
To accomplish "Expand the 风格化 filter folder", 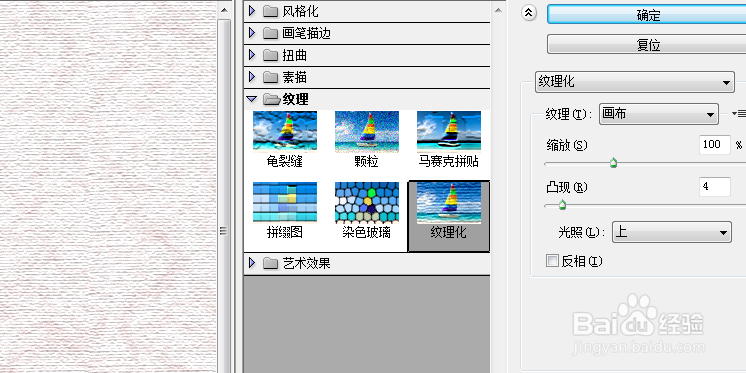I will pyautogui.click(x=252, y=10).
